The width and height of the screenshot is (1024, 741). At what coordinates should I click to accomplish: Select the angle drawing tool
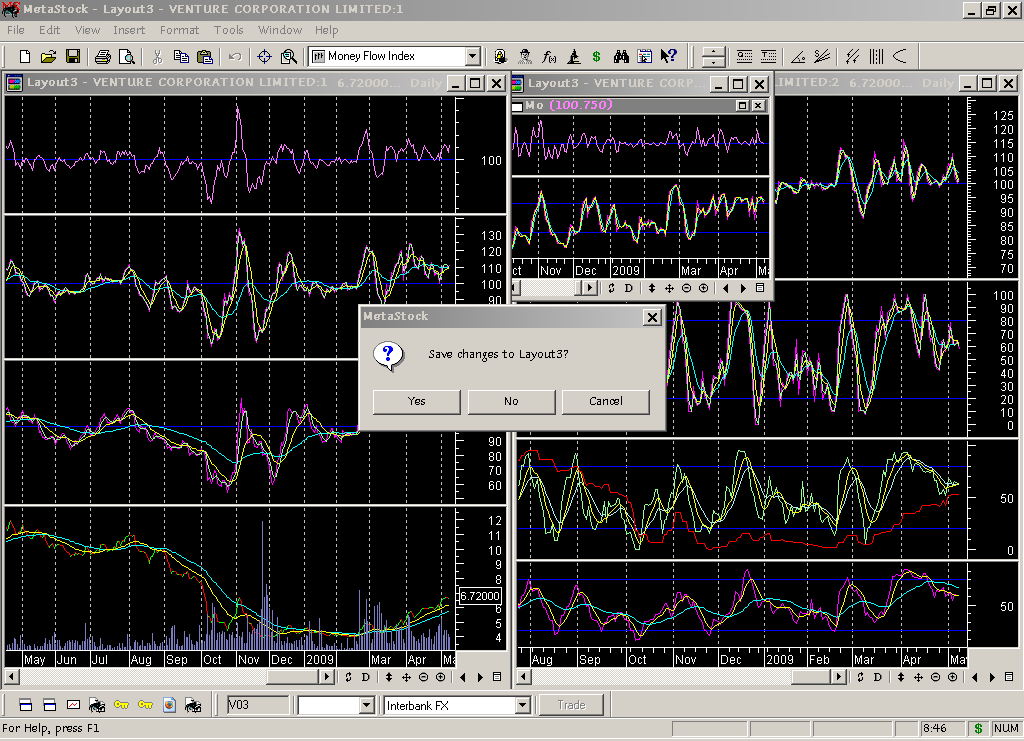tap(798, 57)
